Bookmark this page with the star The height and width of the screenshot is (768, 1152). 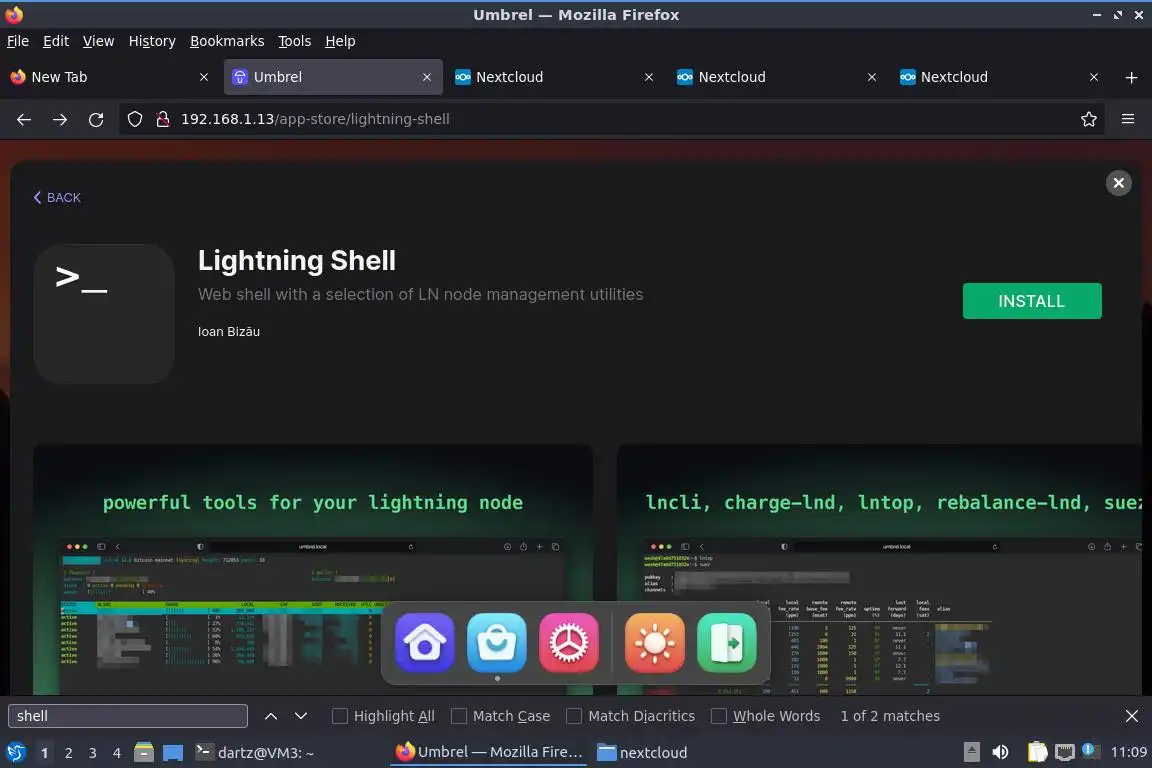tap(1089, 119)
